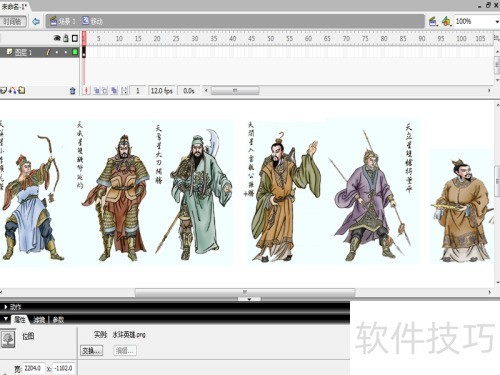Viewport: 500px width, 375px height.
Task: Open the 100% zoom dropdown
Action: tap(497, 22)
